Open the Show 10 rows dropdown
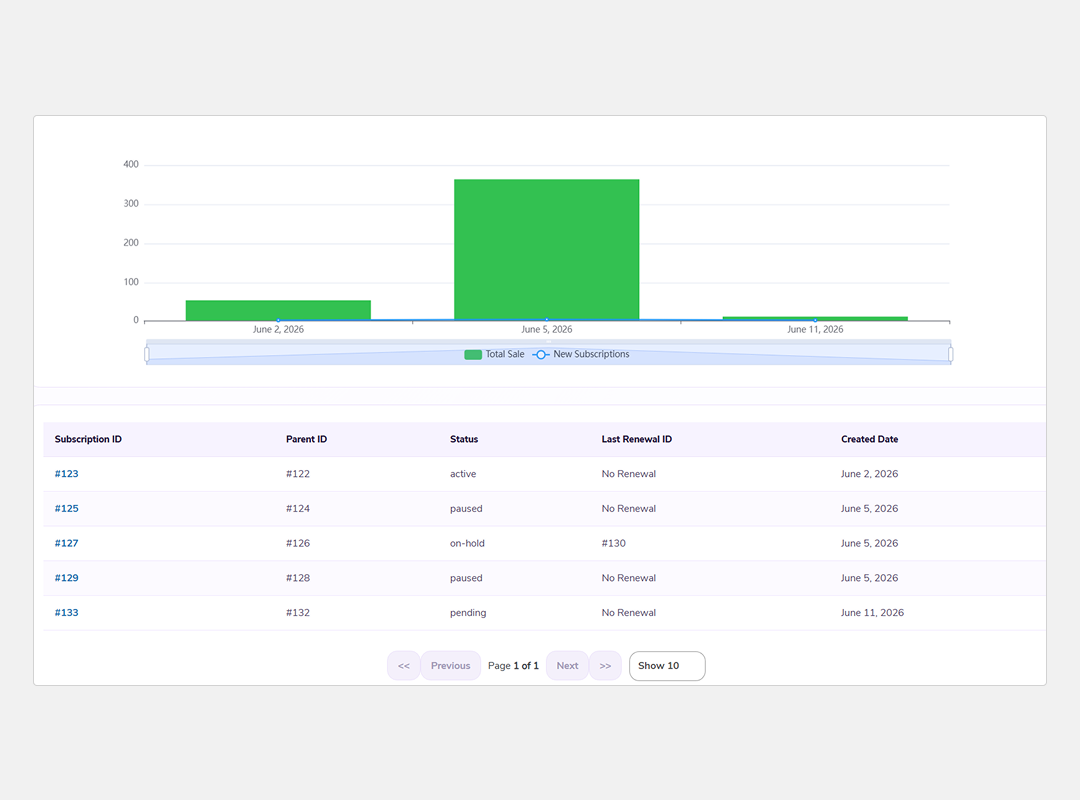 click(667, 666)
